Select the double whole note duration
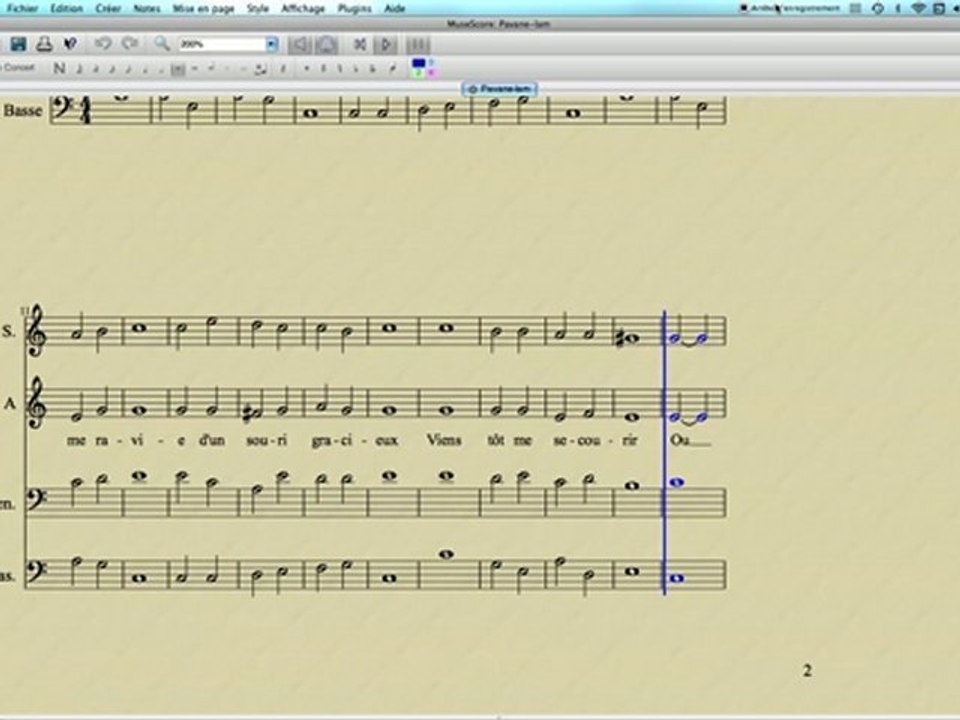The height and width of the screenshot is (720, 960). point(194,69)
